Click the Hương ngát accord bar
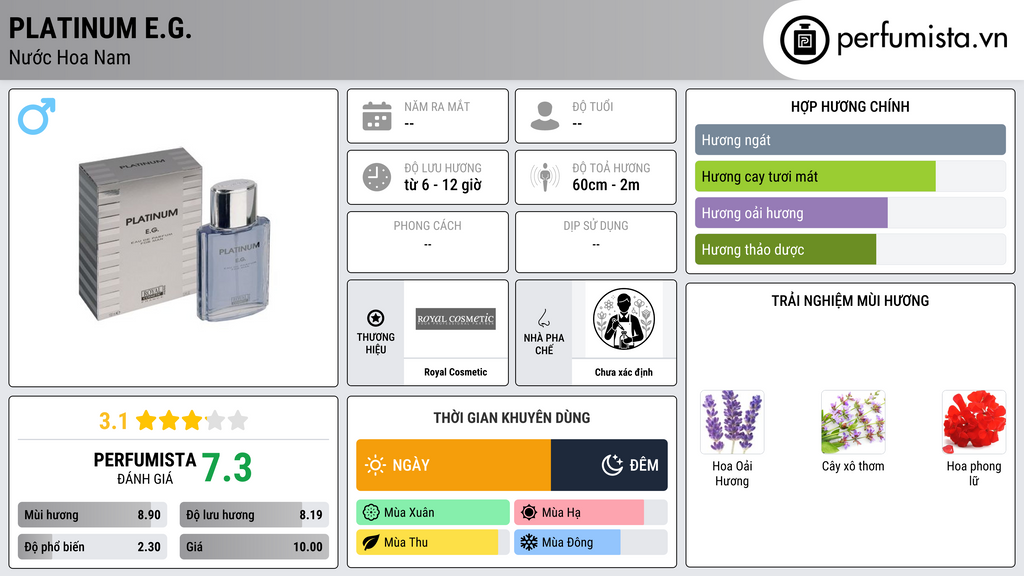This screenshot has width=1024, height=576. (x=850, y=140)
